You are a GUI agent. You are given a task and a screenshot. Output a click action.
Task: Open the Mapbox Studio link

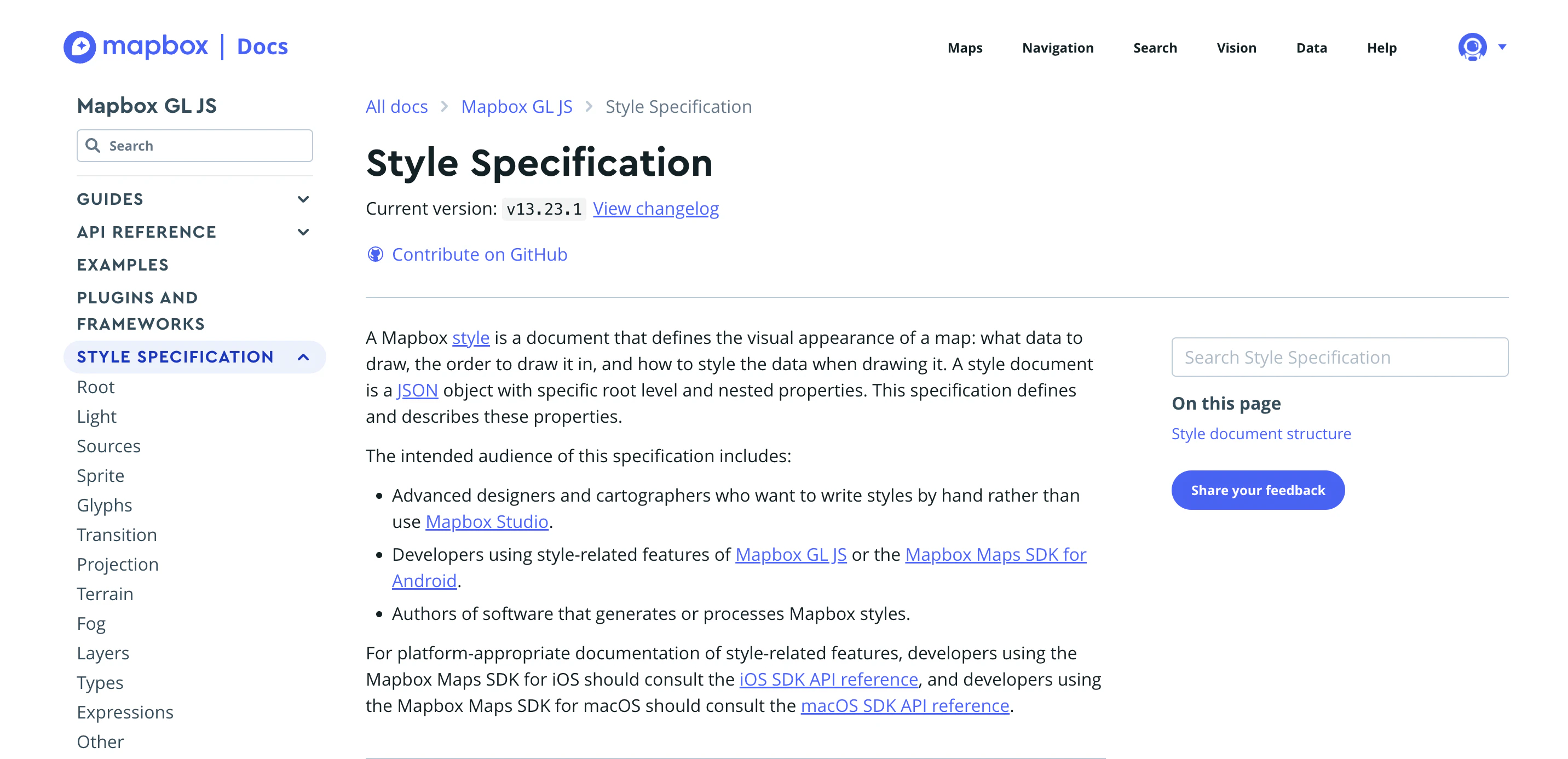pyautogui.click(x=487, y=522)
